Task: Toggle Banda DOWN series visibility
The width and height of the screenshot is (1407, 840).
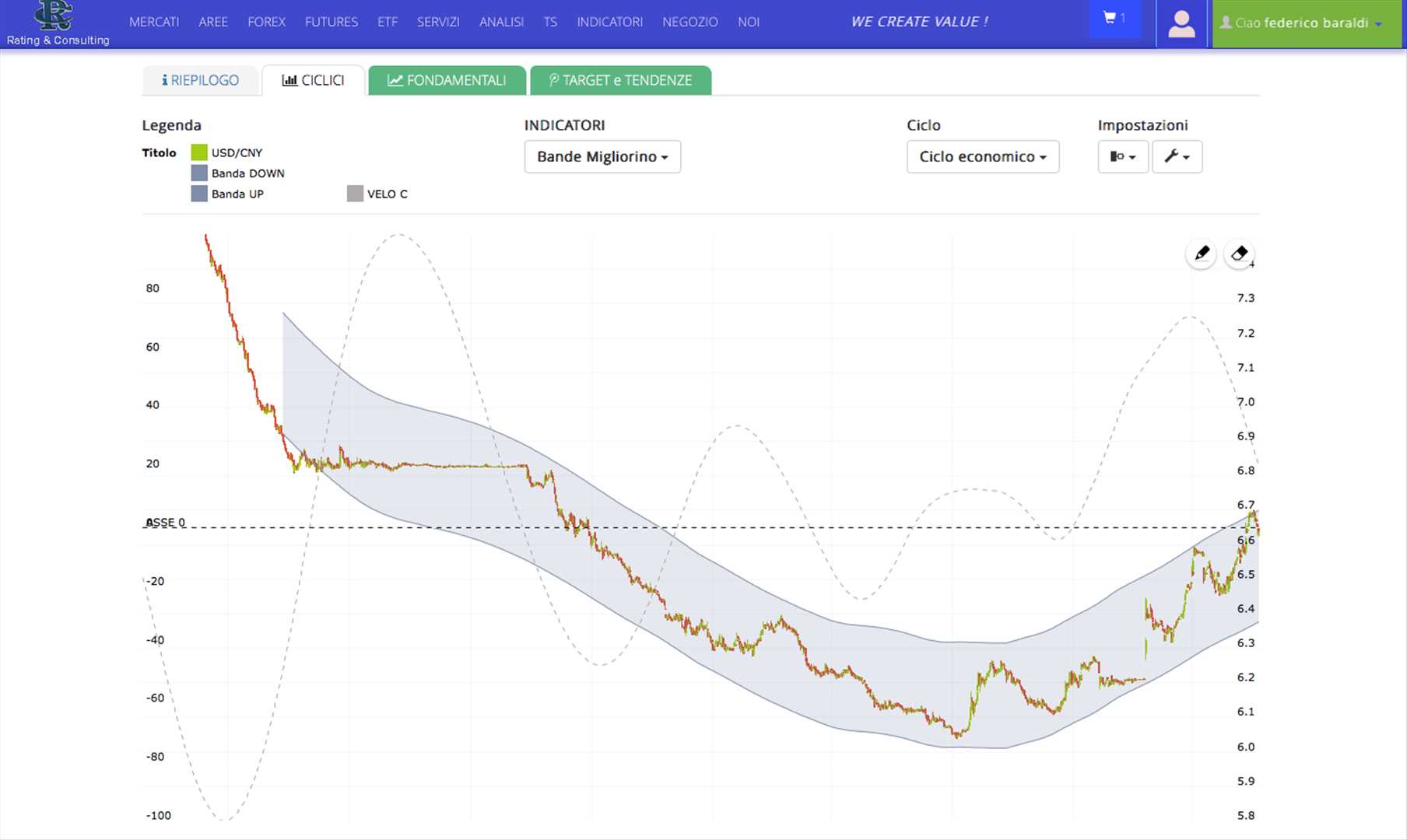Action: pyautogui.click(x=247, y=173)
